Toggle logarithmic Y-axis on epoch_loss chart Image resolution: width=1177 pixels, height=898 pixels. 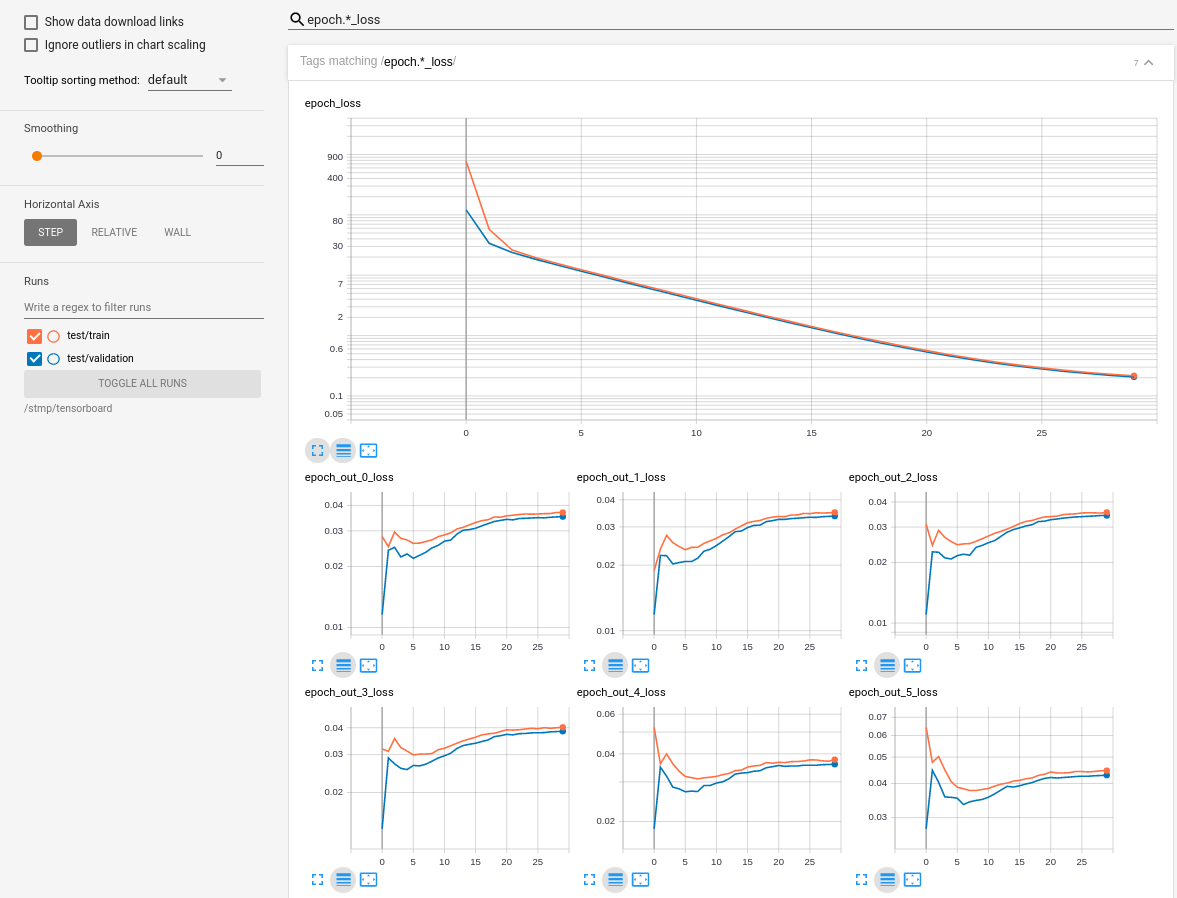click(343, 450)
